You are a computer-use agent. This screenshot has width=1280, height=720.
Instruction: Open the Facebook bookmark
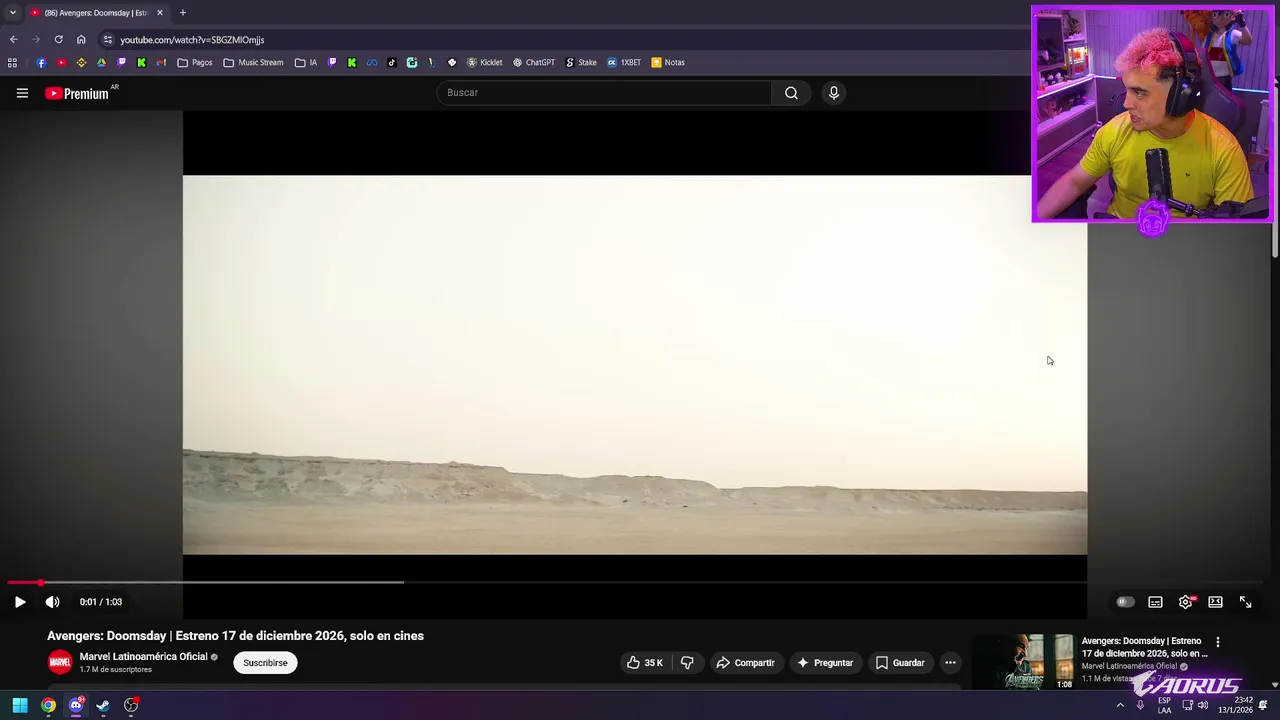coord(41,62)
